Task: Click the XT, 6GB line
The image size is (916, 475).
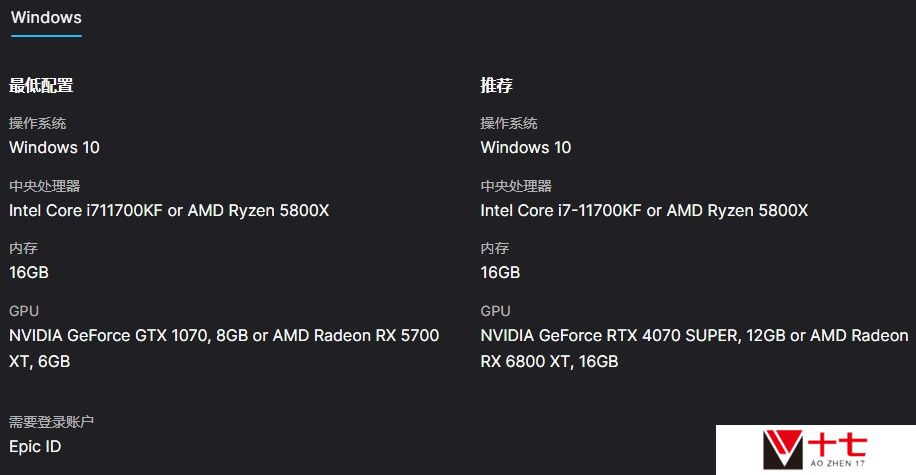Action: click(x=40, y=362)
